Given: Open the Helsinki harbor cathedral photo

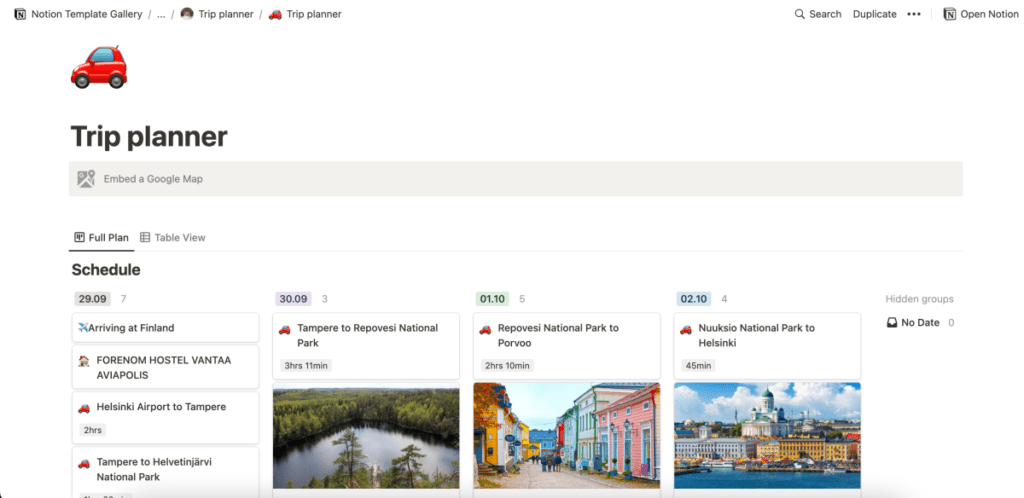Looking at the screenshot, I should pos(767,435).
